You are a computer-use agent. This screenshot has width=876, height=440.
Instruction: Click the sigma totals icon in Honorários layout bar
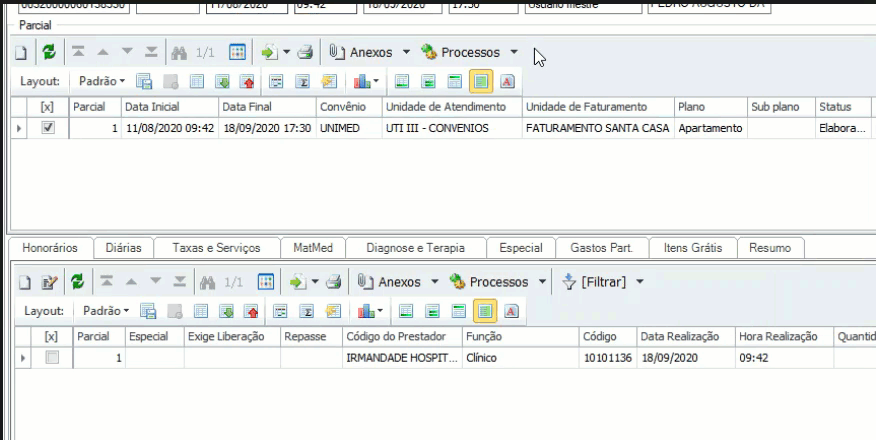click(306, 311)
